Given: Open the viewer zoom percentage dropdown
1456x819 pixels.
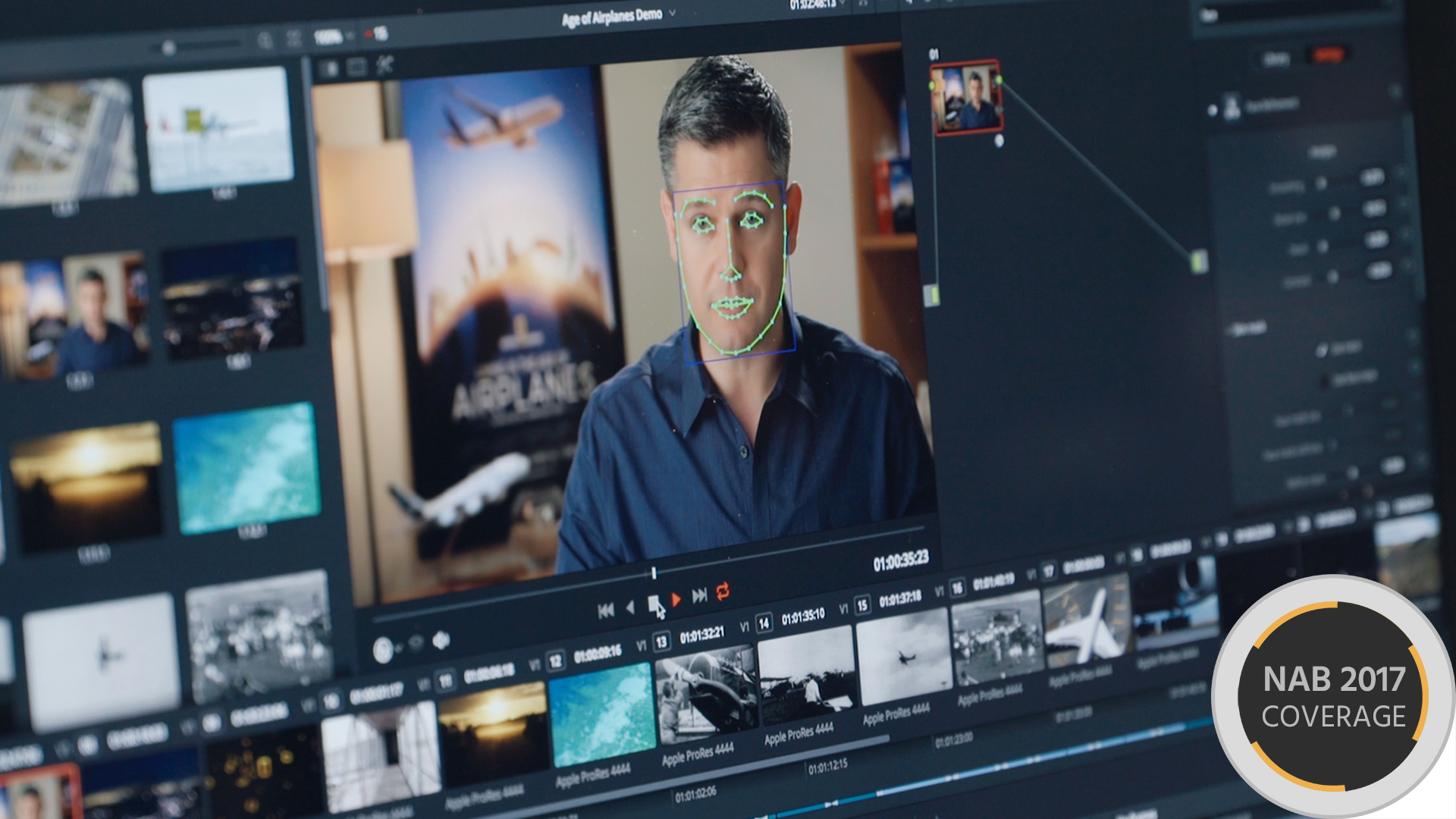Looking at the screenshot, I should (334, 36).
